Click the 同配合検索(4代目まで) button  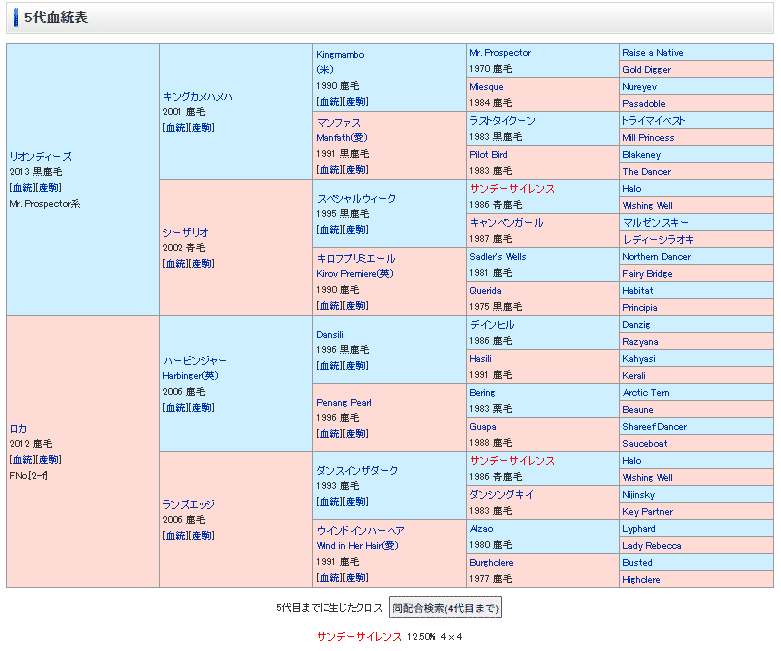click(445, 608)
